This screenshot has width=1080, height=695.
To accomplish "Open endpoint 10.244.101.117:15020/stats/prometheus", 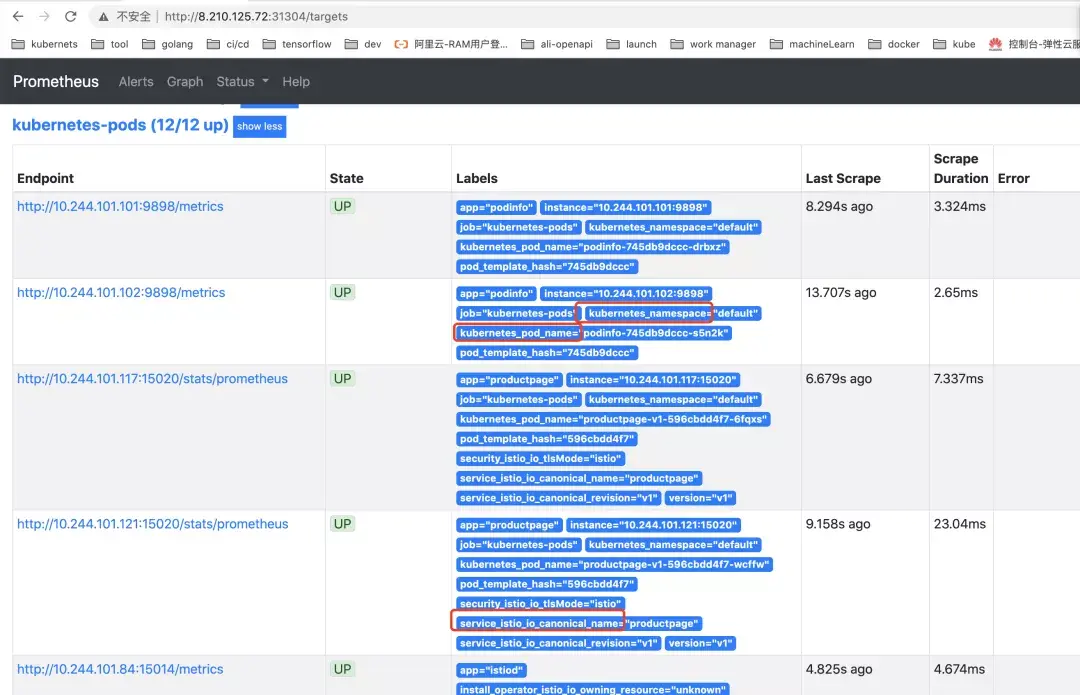I will point(152,379).
